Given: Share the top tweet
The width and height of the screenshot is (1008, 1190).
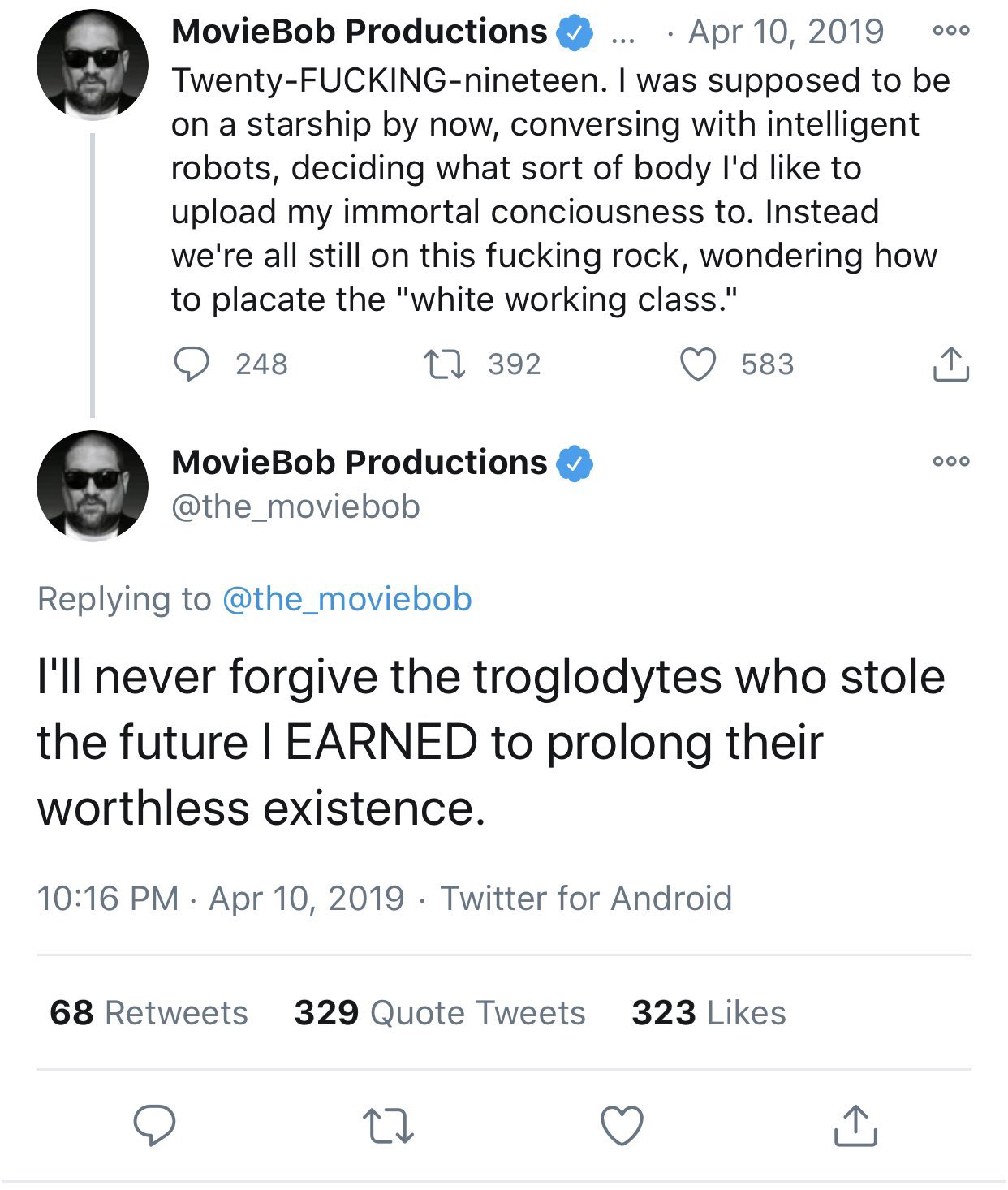Looking at the screenshot, I should [950, 364].
